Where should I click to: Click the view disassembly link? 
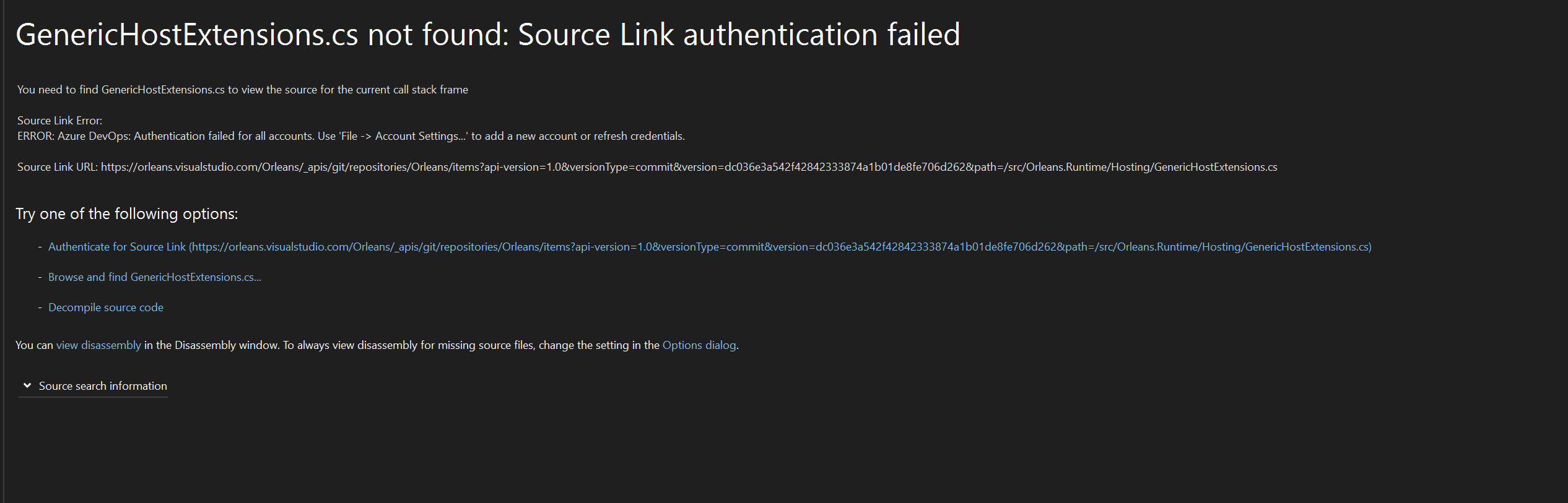point(98,345)
